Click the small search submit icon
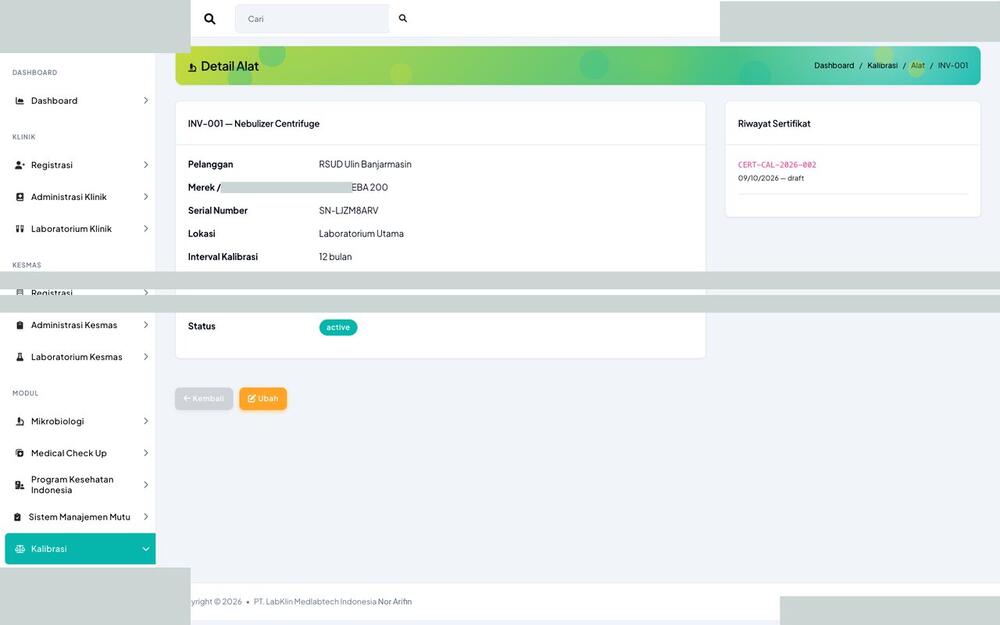Viewport: 1000px width, 625px height. coord(403,18)
